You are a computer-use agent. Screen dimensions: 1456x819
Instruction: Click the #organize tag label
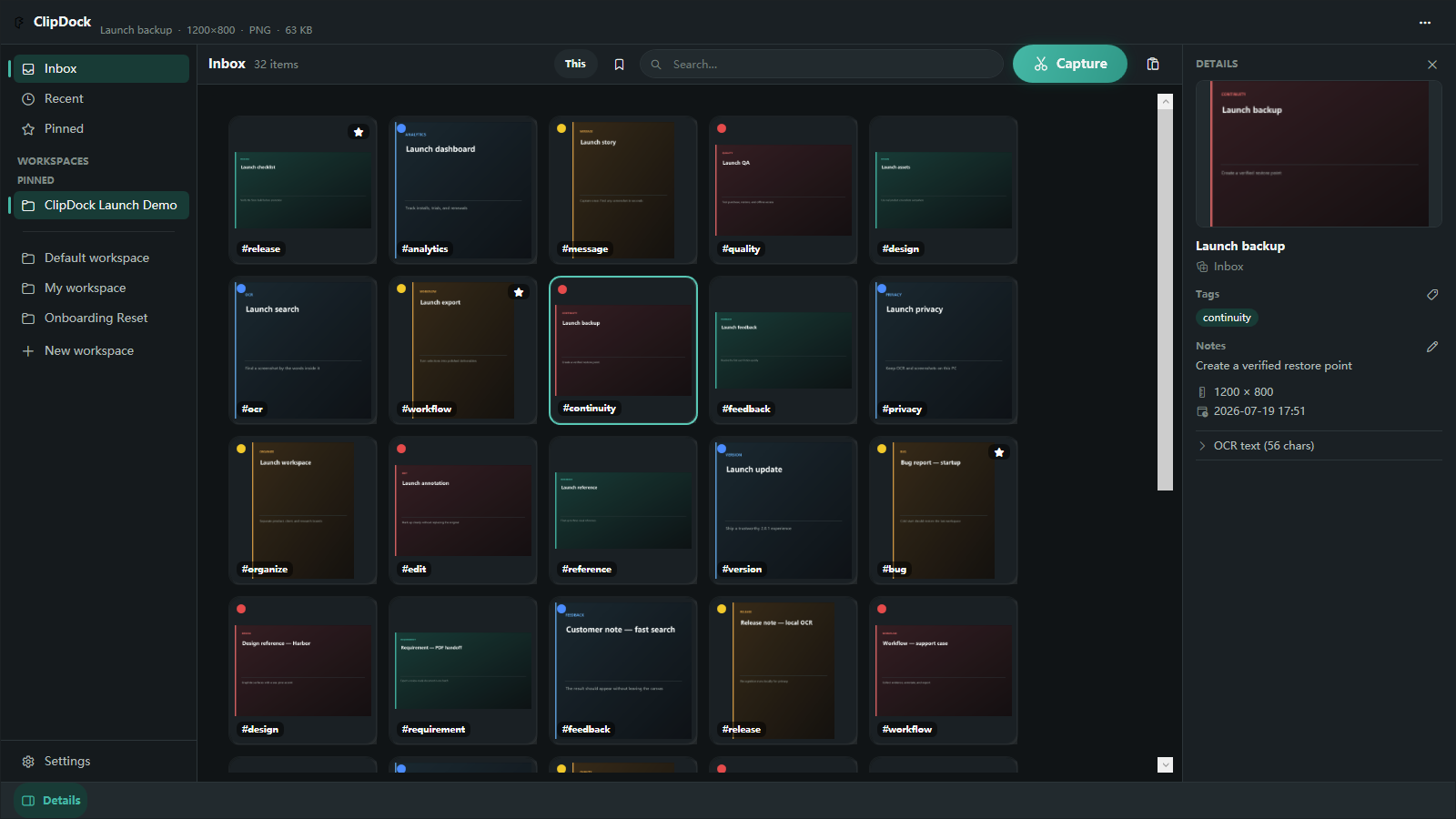[265, 569]
